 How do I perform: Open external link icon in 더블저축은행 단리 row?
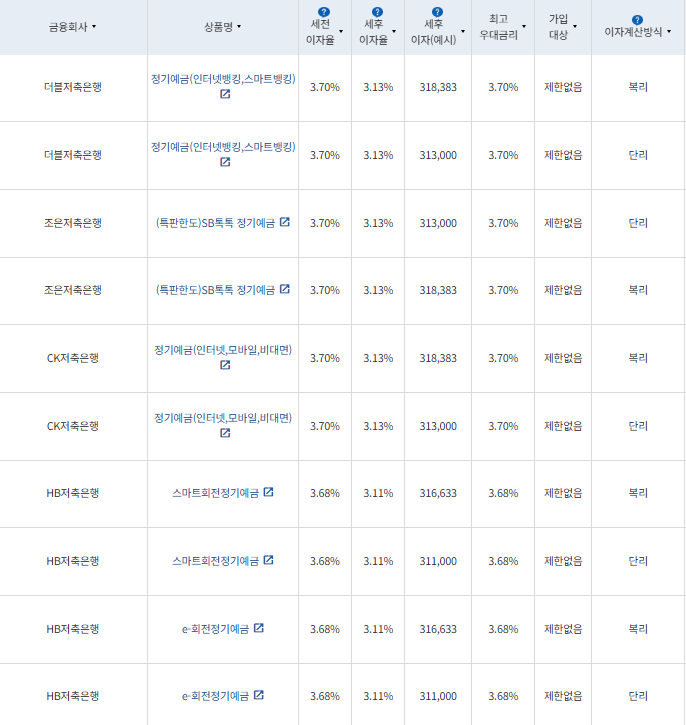pos(225,162)
